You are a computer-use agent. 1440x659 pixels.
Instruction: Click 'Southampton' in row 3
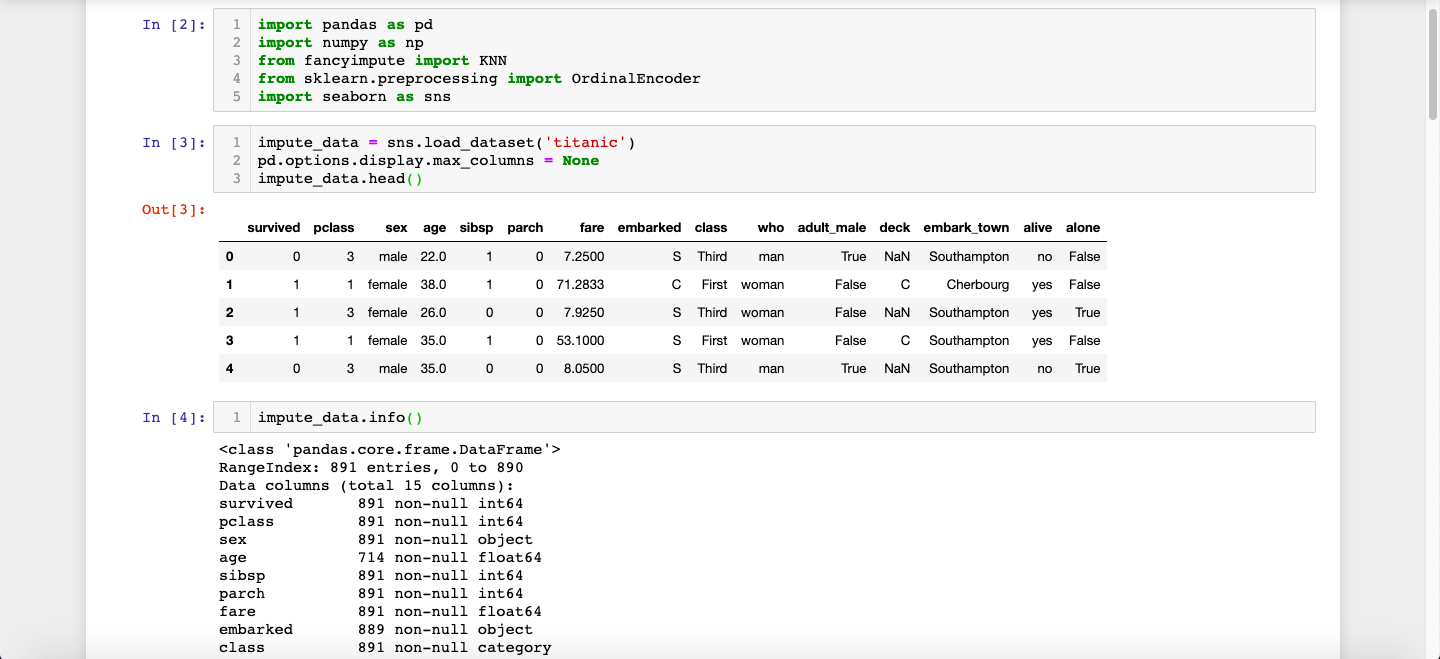click(x=969, y=340)
